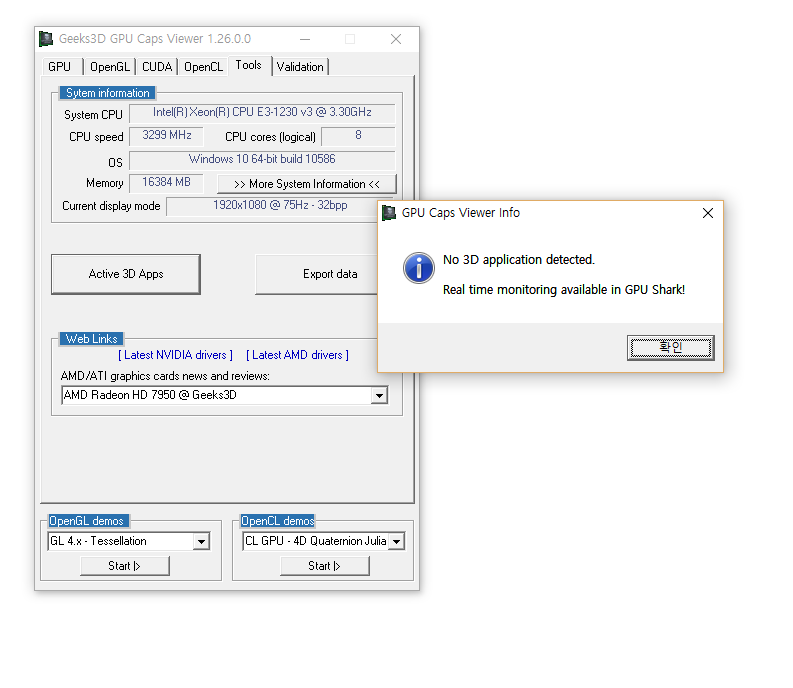
Task: Open the OpenGL tab
Action: [x=109, y=67]
